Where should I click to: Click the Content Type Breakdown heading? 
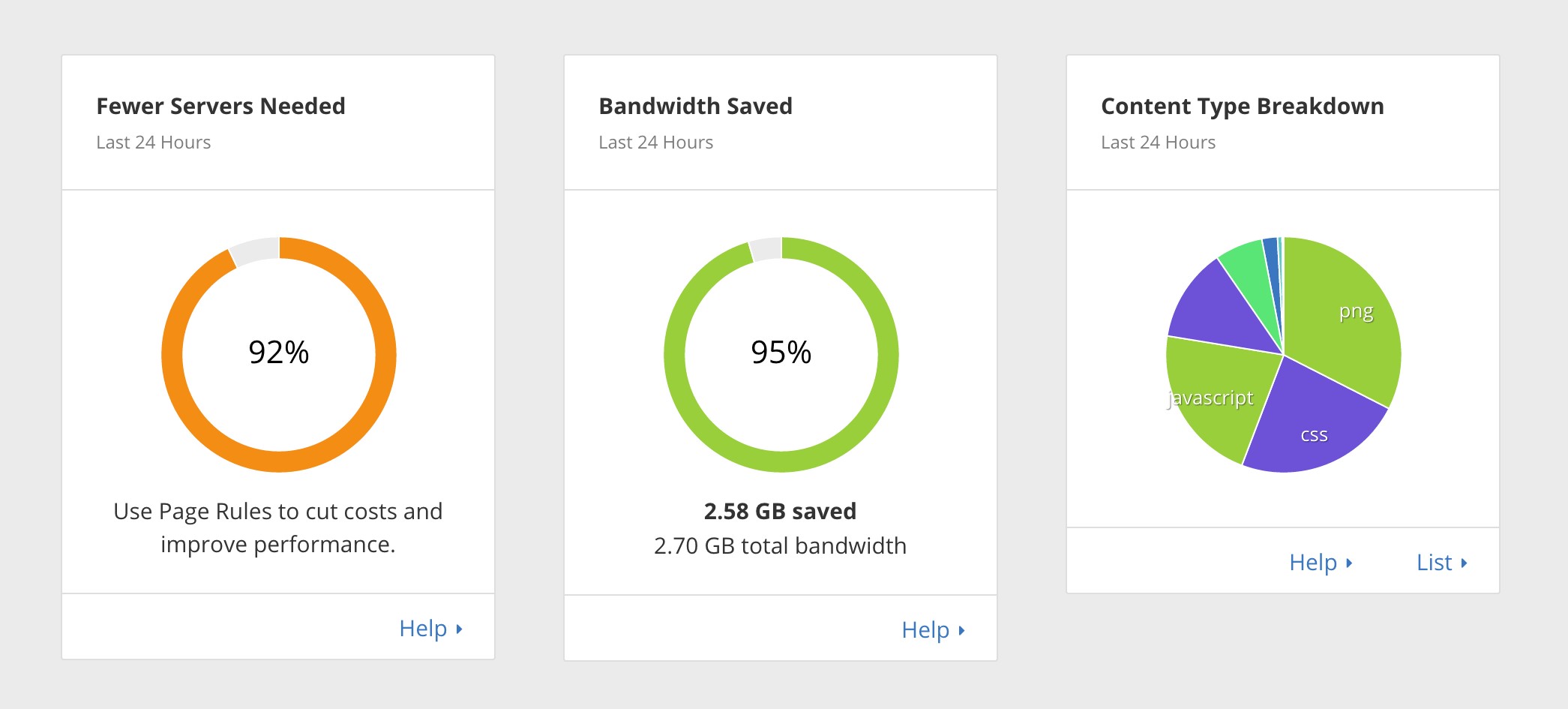click(1242, 106)
